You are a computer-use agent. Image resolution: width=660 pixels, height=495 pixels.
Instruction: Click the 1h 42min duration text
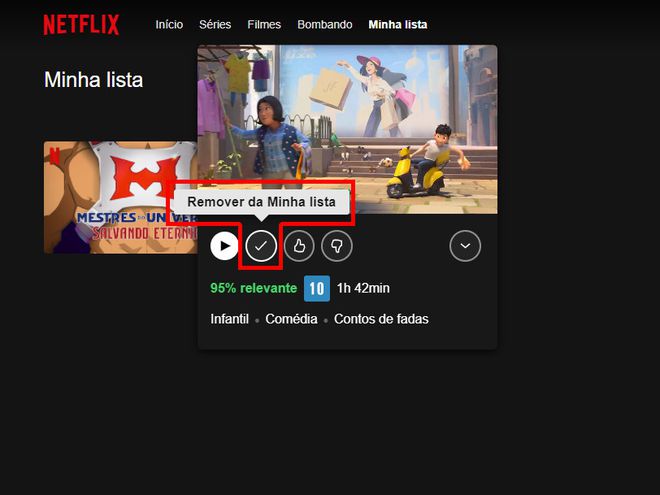tap(363, 288)
